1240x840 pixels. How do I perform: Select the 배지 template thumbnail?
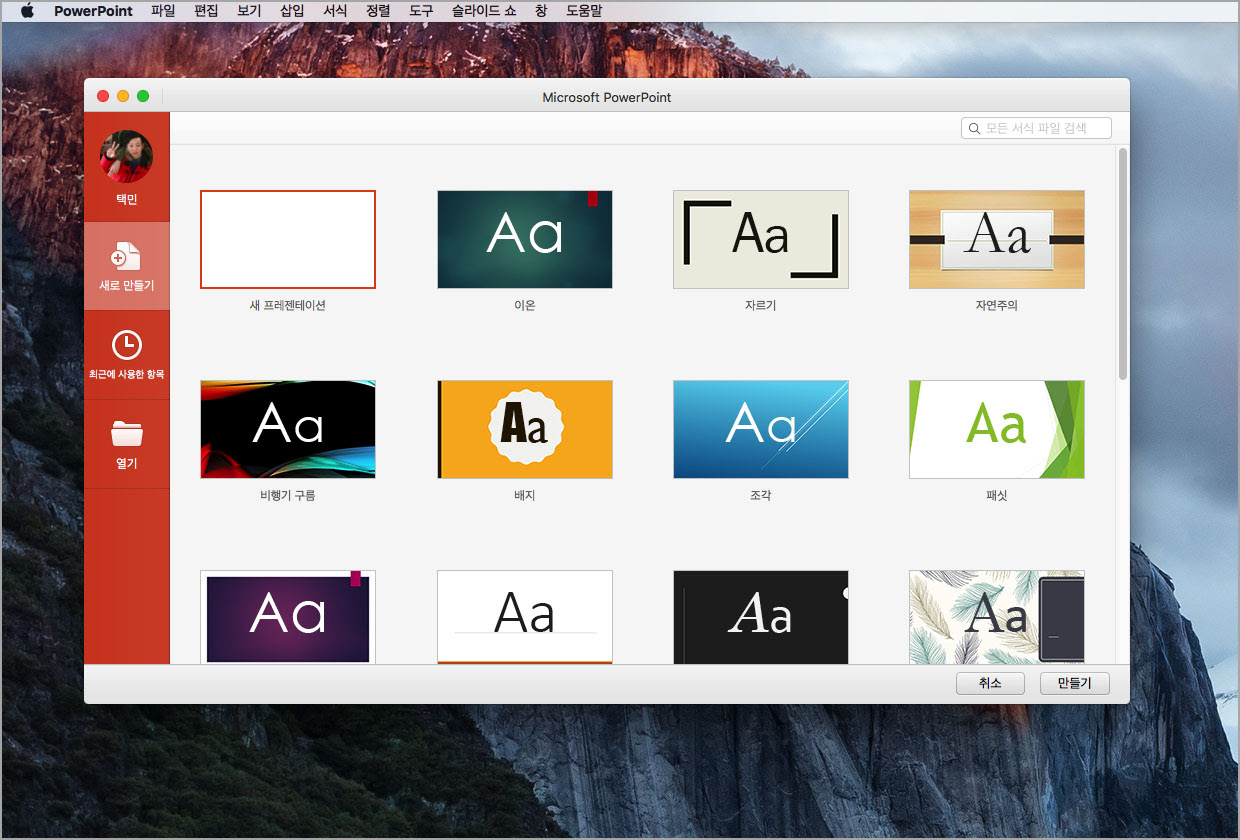point(525,429)
